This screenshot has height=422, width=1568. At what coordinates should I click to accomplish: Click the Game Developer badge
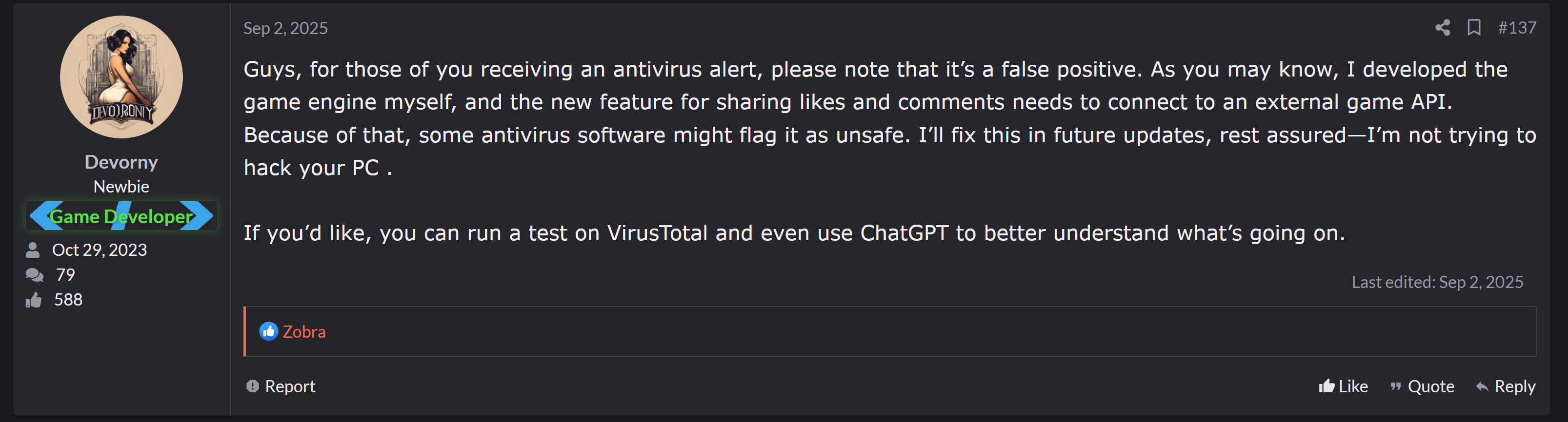click(121, 216)
